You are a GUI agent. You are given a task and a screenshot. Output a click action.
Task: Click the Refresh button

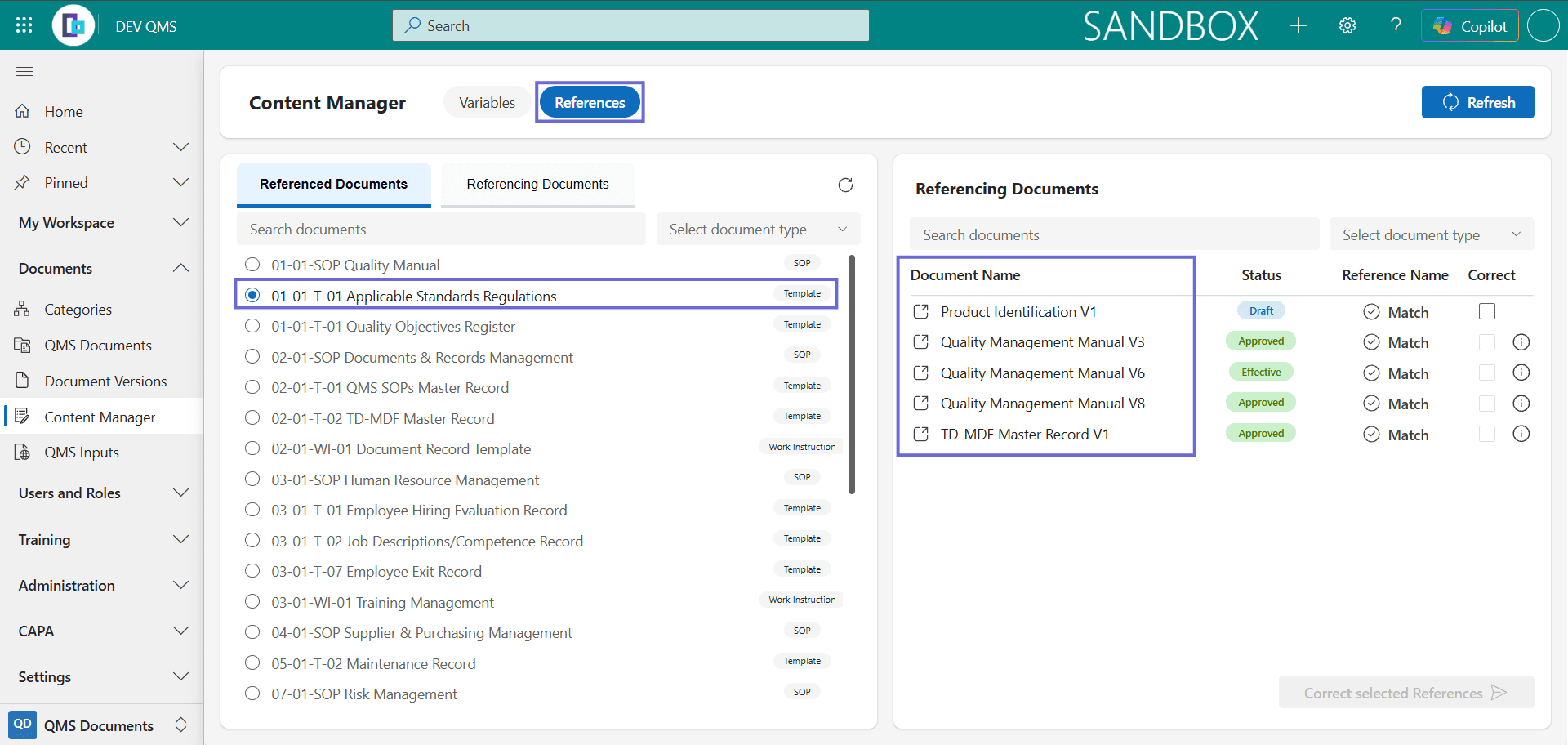[x=1477, y=102]
